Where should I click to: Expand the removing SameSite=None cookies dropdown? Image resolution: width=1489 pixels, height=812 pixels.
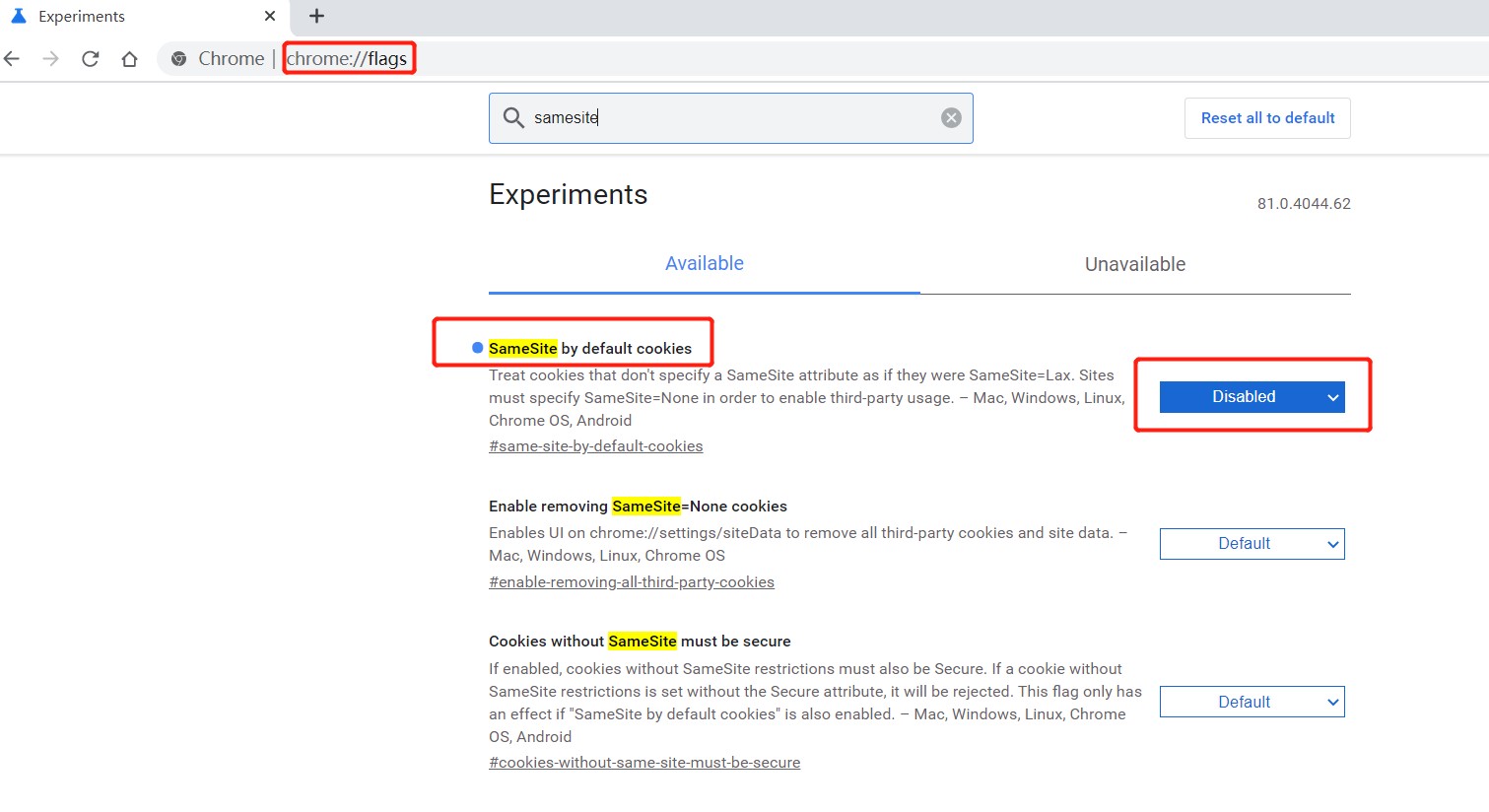point(1252,544)
